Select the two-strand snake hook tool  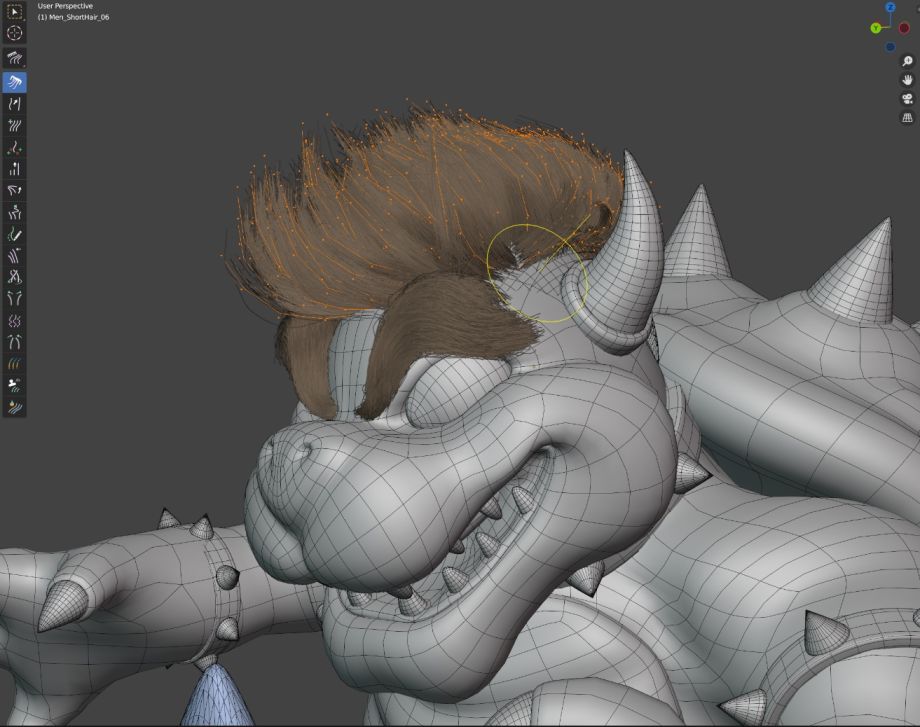15,104
